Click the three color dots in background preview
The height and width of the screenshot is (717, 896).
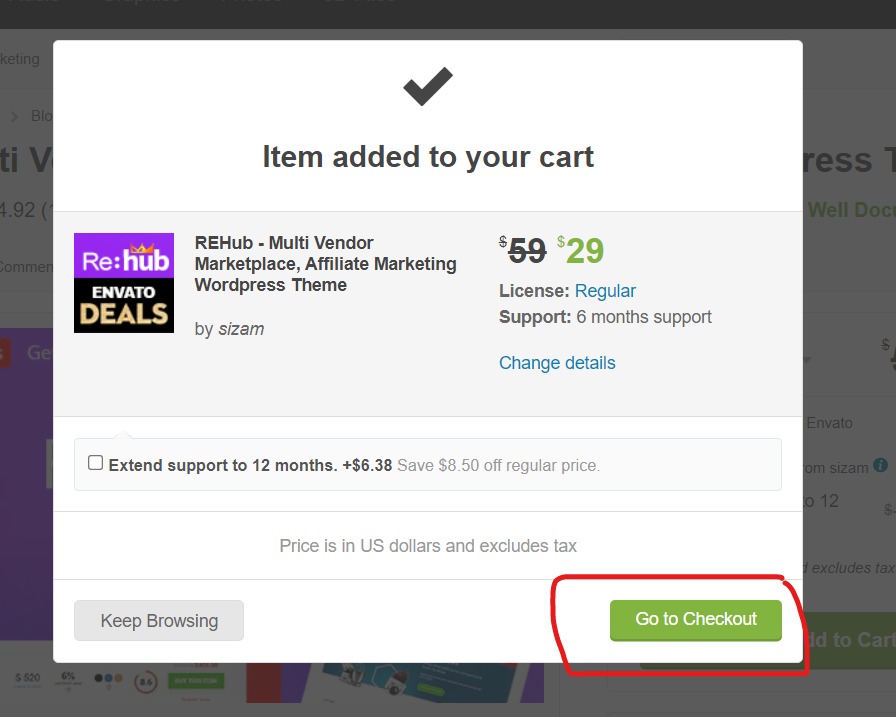[x=108, y=678]
